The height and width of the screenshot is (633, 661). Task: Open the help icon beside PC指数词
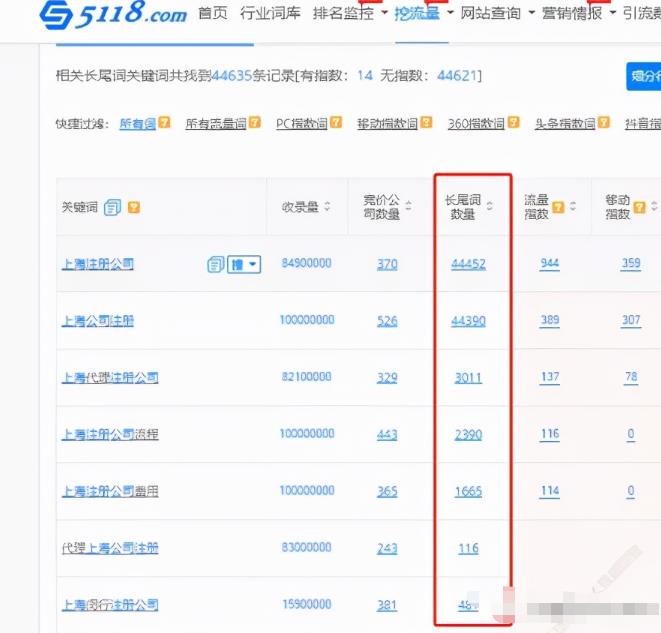(x=336, y=123)
